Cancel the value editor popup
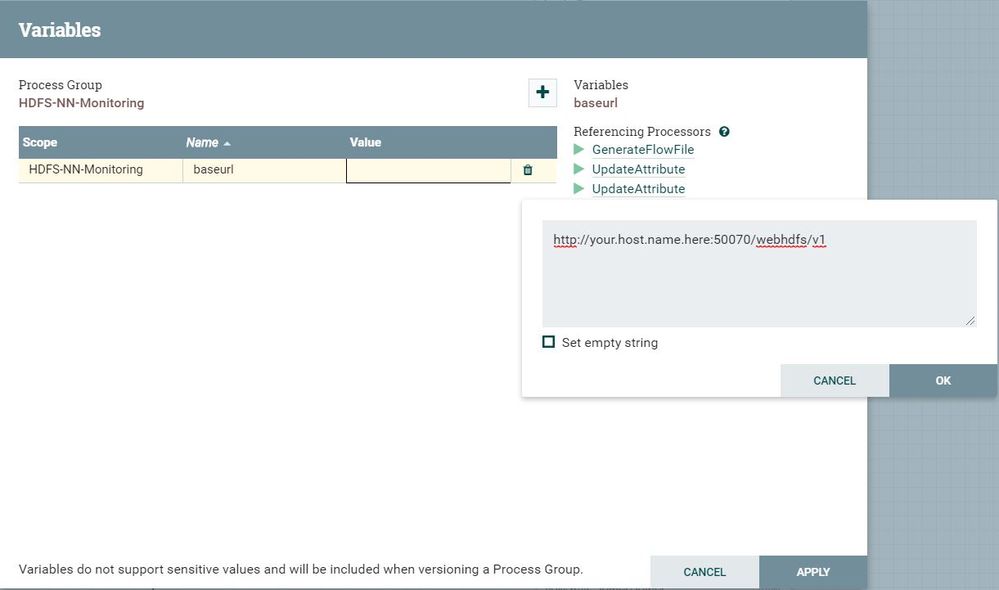Viewport: 999px width, 590px height. (x=834, y=380)
